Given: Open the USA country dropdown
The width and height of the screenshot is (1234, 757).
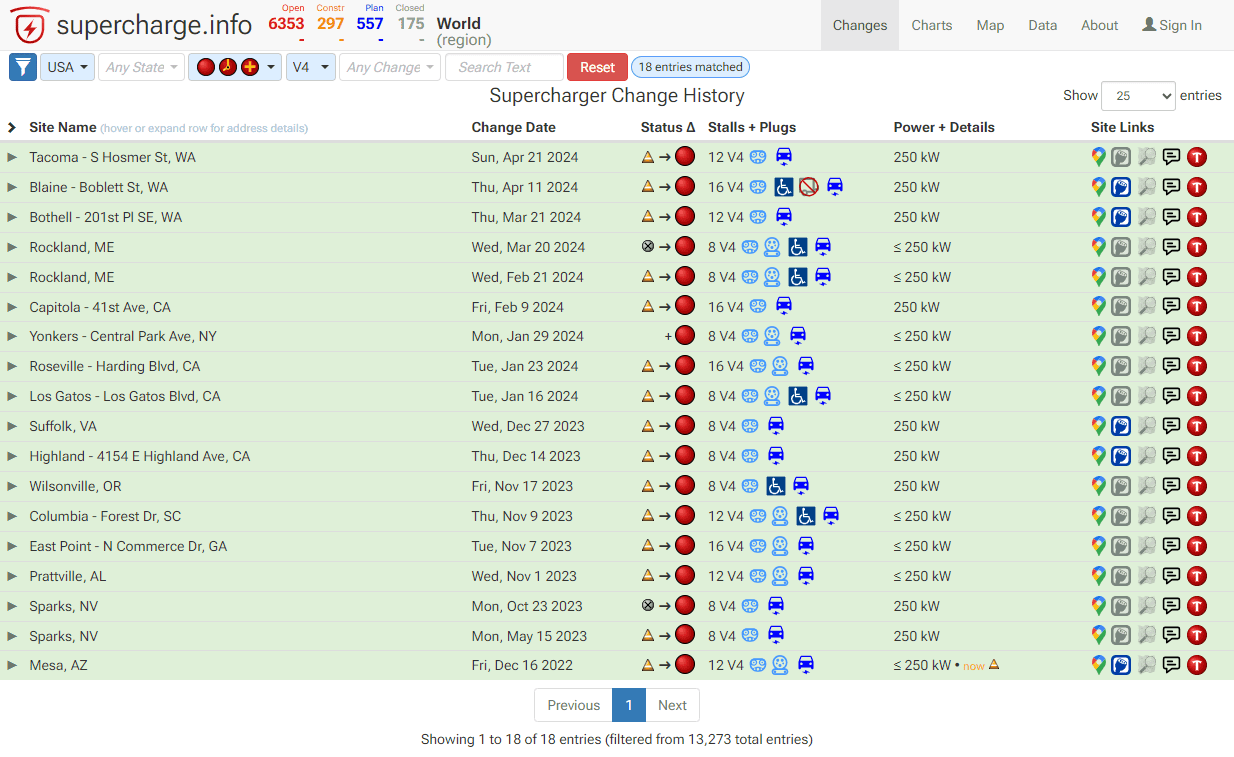Looking at the screenshot, I should click(68, 67).
